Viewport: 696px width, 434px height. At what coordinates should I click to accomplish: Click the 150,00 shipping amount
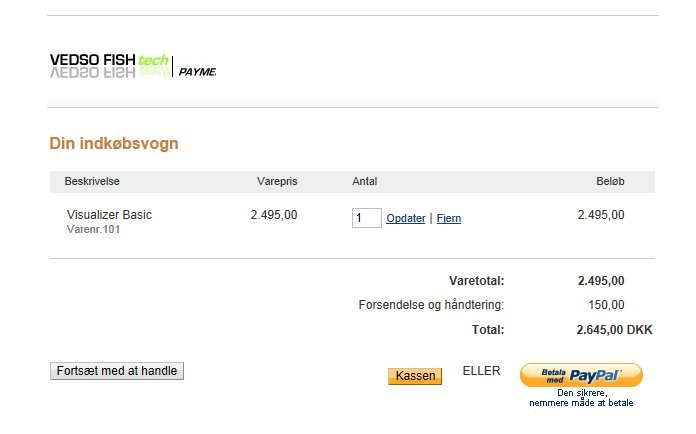[x=606, y=305]
